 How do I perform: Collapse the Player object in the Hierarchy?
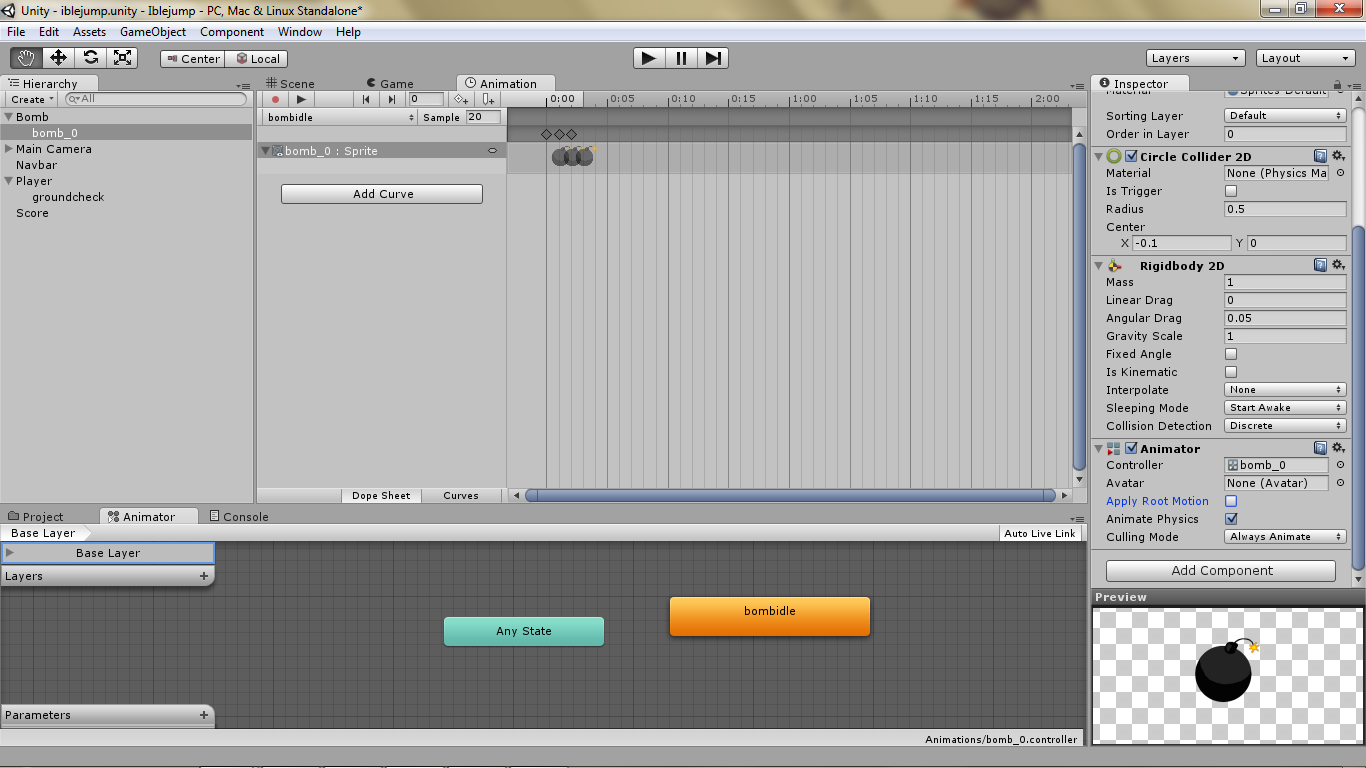[7, 181]
